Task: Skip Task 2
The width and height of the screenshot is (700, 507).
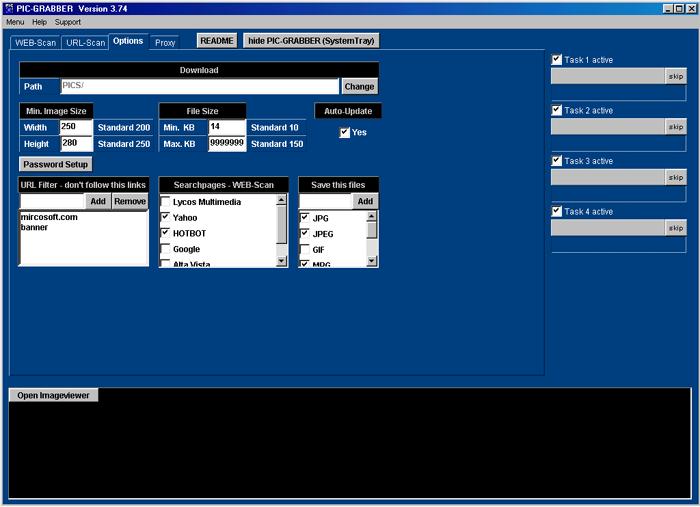Action: (x=675, y=127)
